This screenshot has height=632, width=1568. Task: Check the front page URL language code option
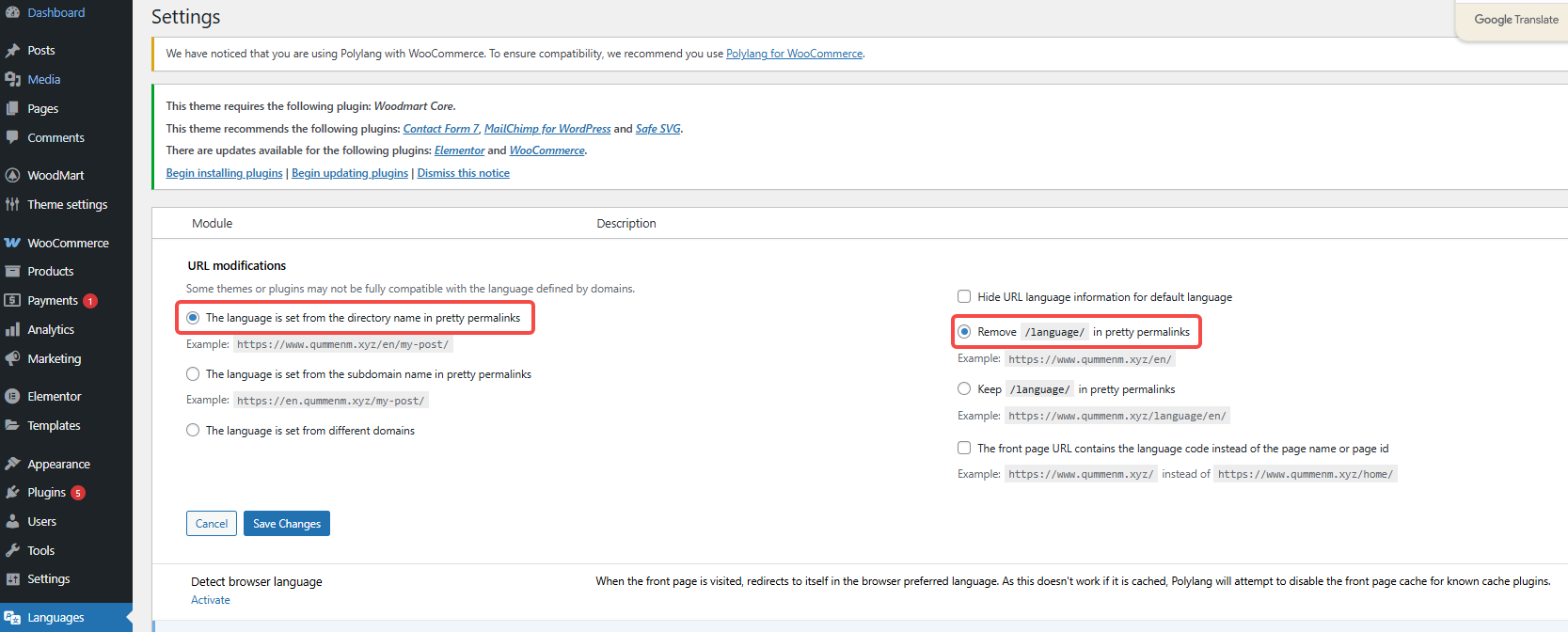click(x=964, y=448)
